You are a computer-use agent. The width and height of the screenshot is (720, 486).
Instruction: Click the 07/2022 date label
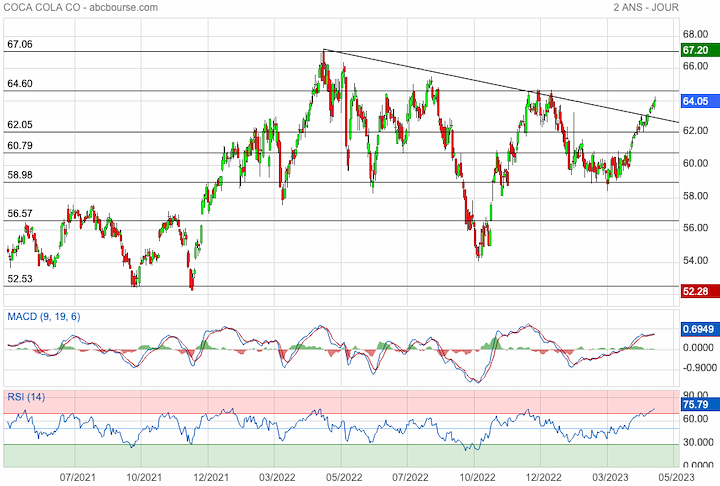tap(410, 477)
